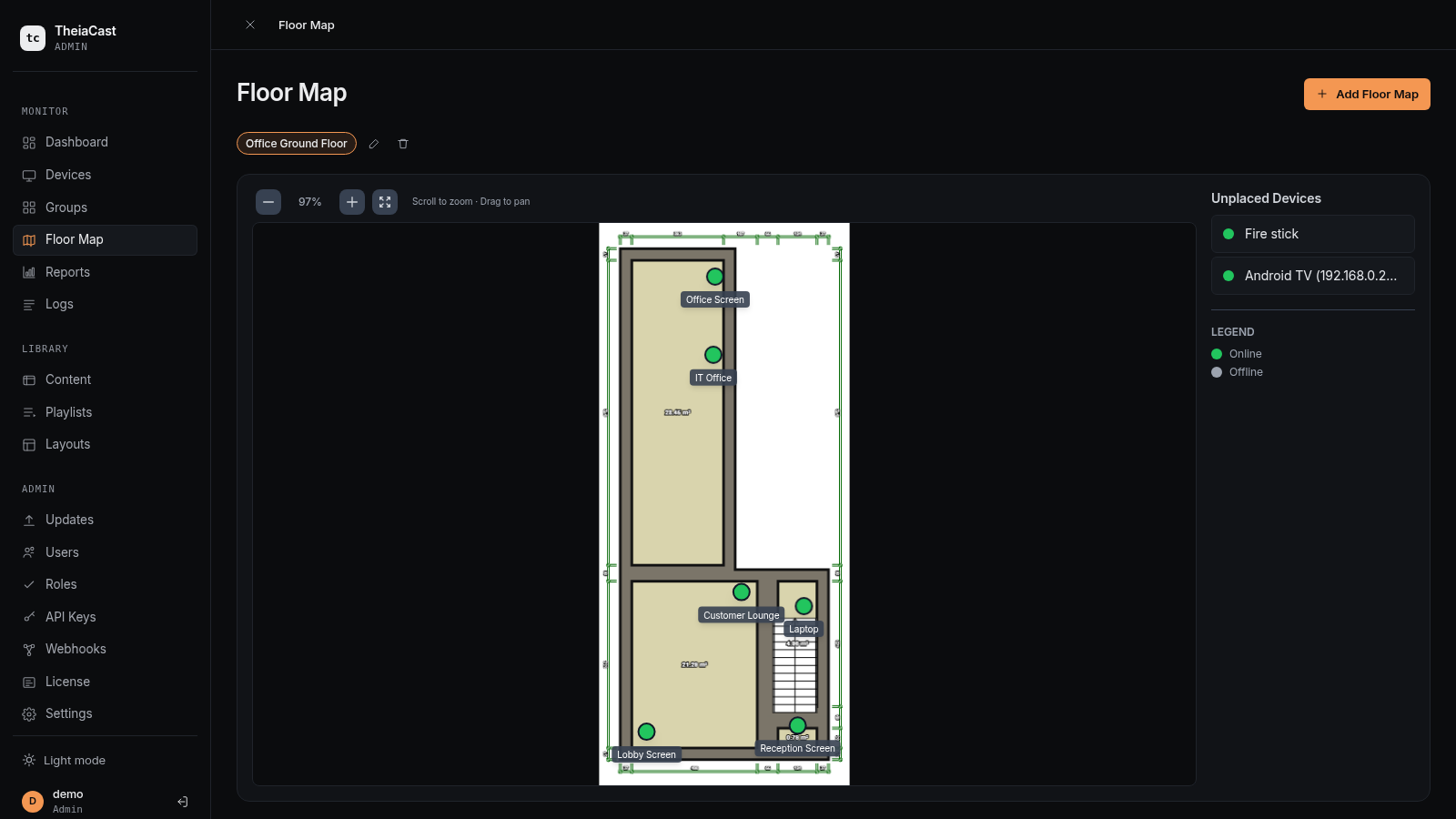The width and height of the screenshot is (1456, 819).
Task: Click the fit-to-screen expand icon
Action: pyautogui.click(x=385, y=202)
